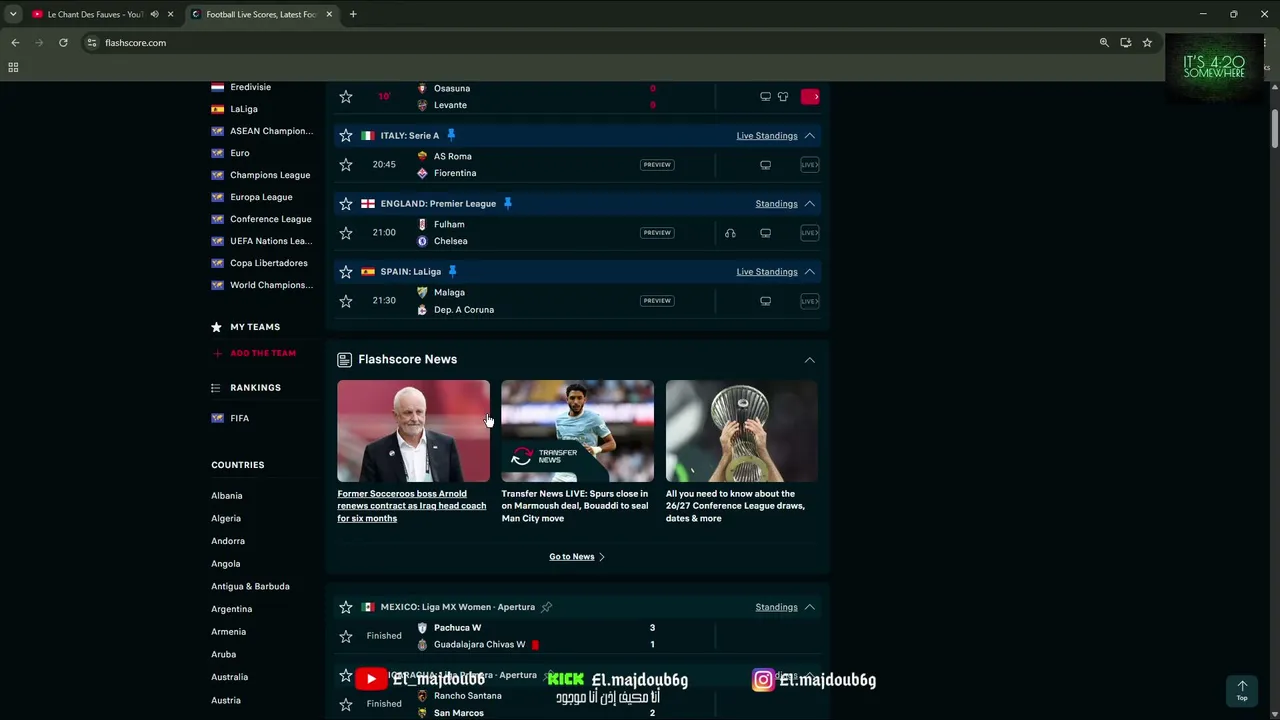Click the Add The Team link

[263, 353]
